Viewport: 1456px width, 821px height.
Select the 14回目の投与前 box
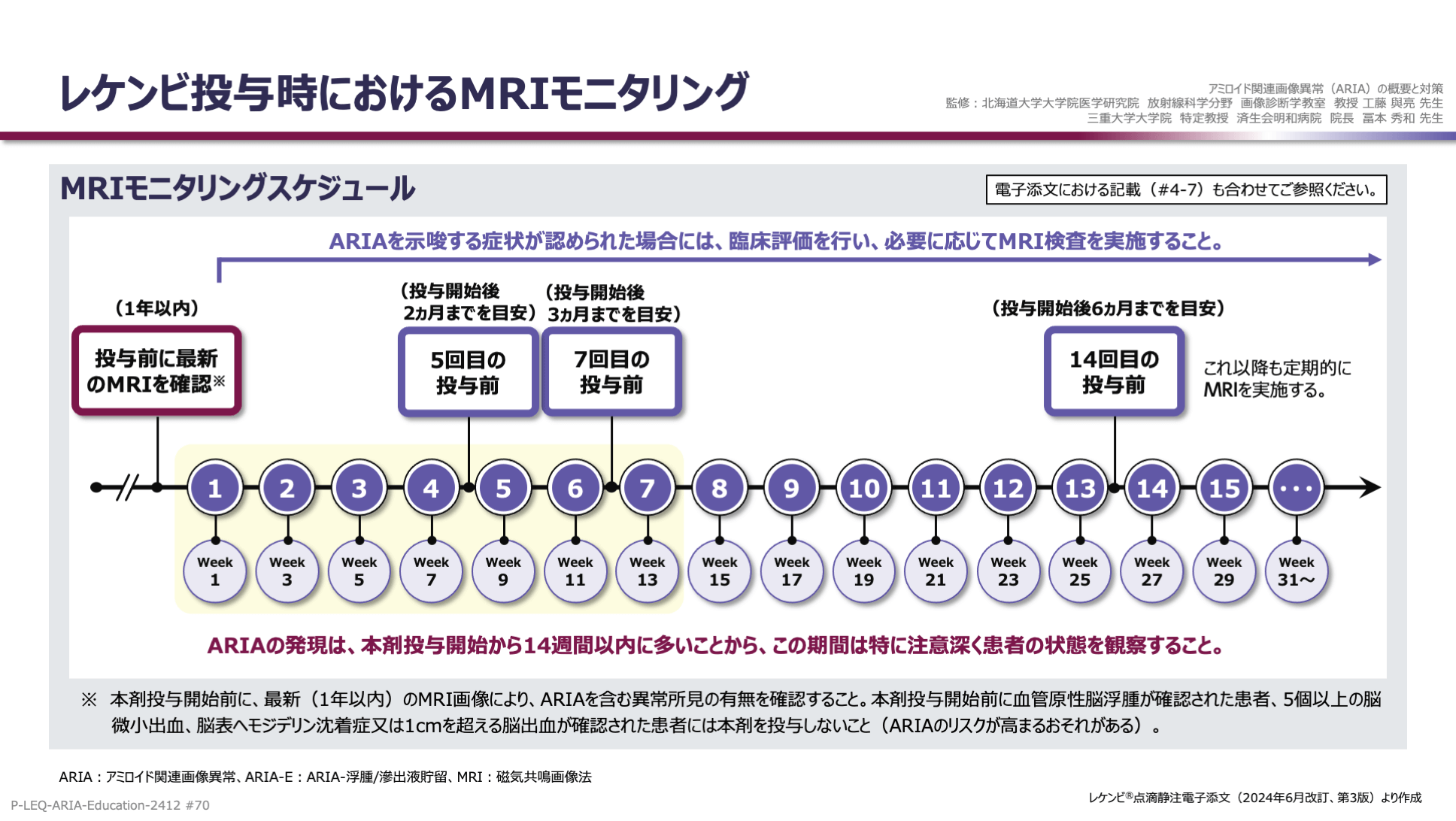point(1114,371)
